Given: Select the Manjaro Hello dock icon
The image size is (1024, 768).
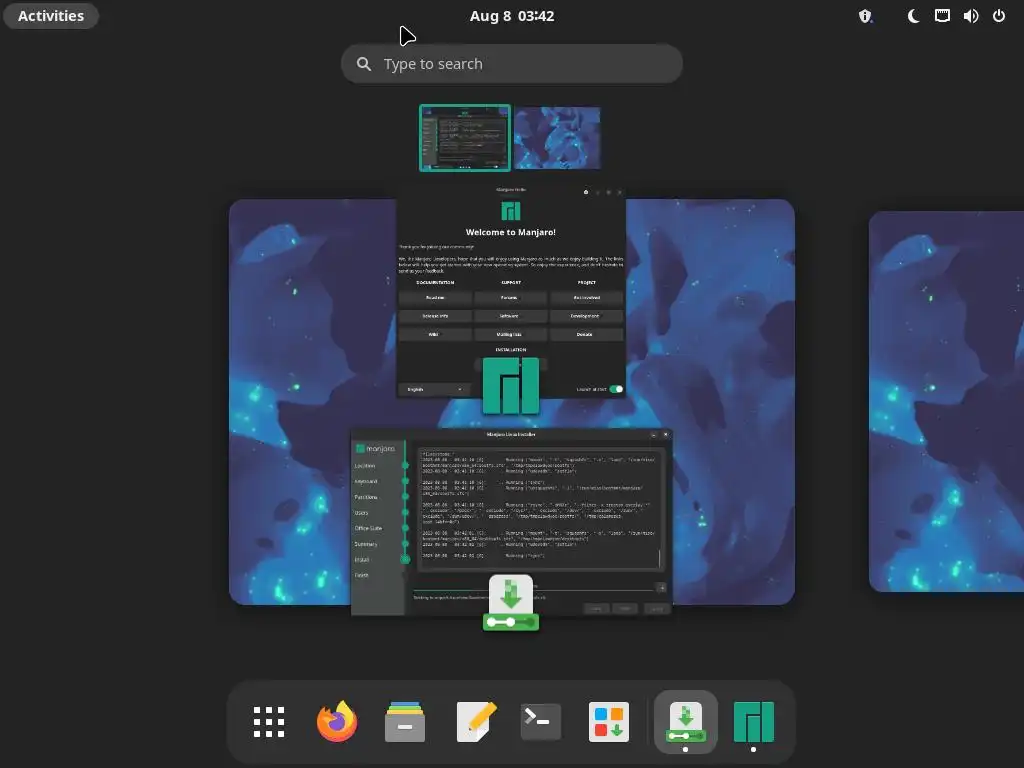Looking at the screenshot, I should (754, 722).
